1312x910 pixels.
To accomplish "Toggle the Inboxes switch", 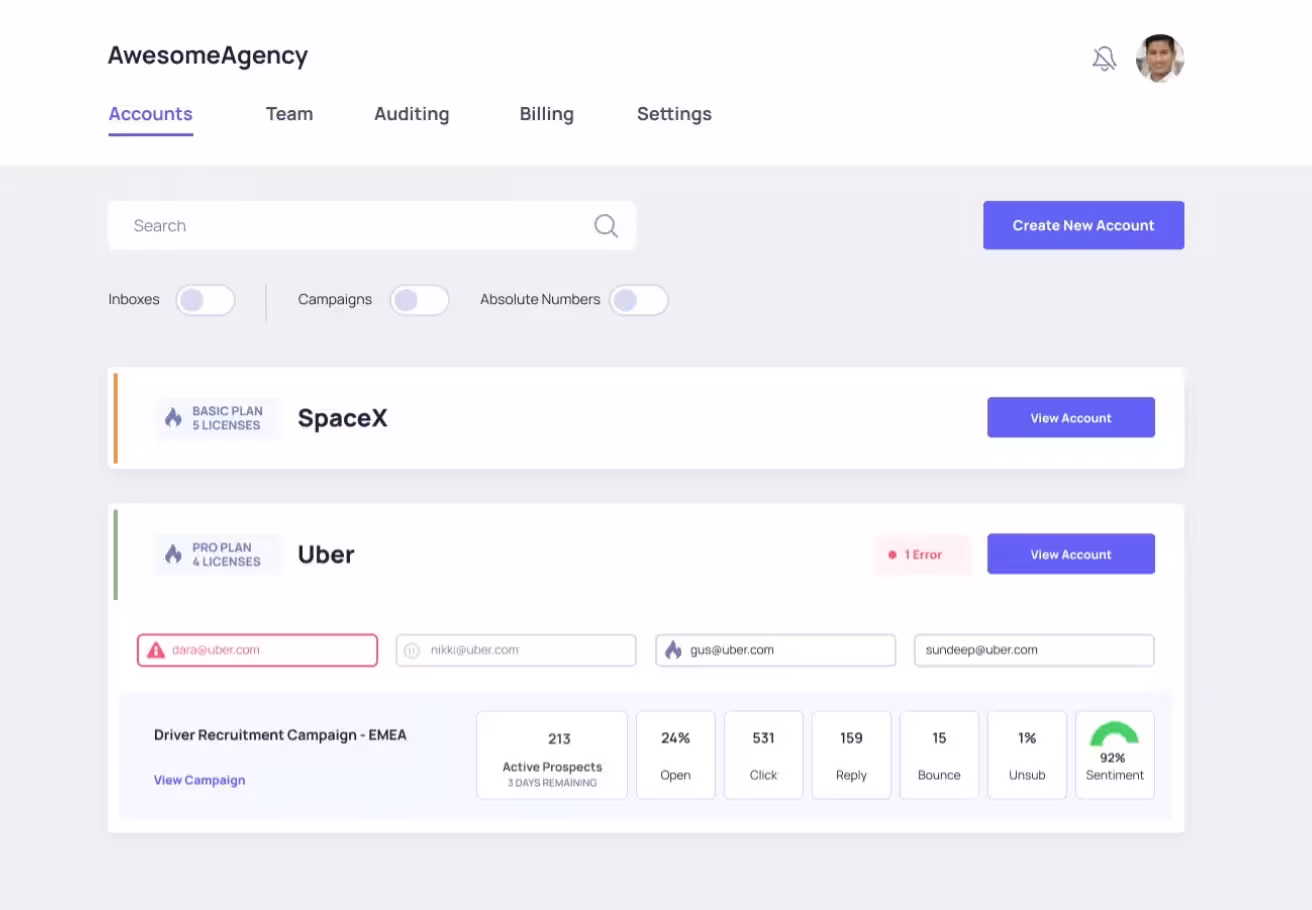I will click(x=205, y=300).
